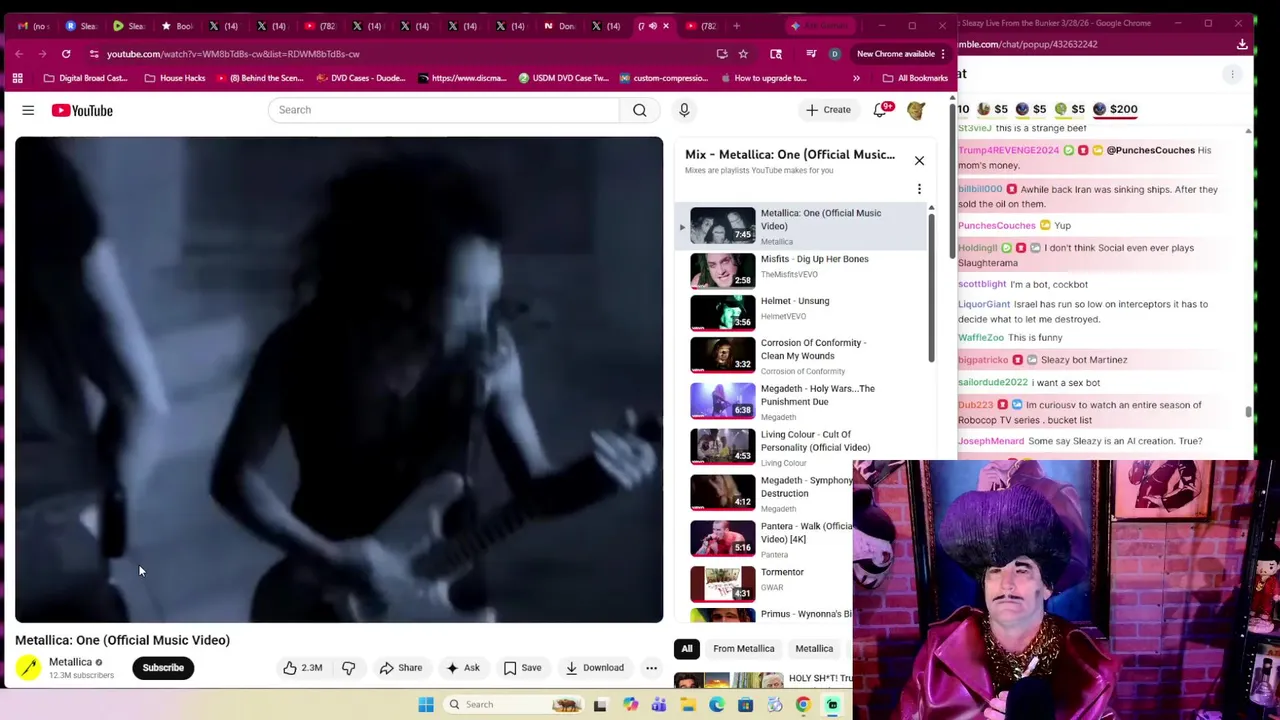Click the YouTube search magnifier button
Viewport: 1280px width, 720px height.
[639, 110]
